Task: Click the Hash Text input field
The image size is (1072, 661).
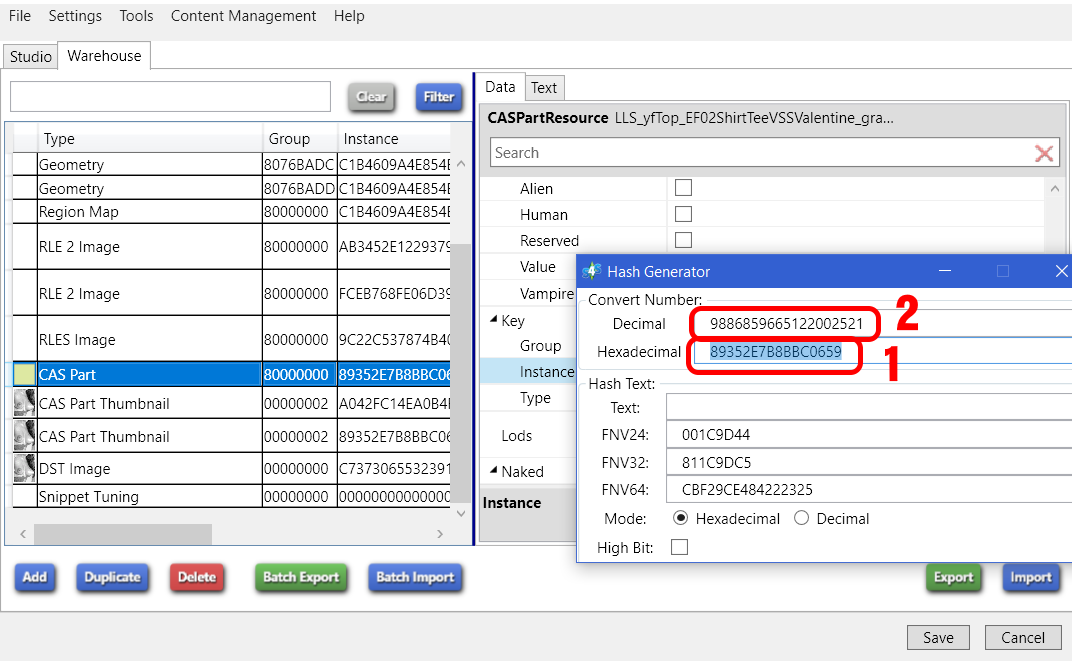Action: click(869, 407)
